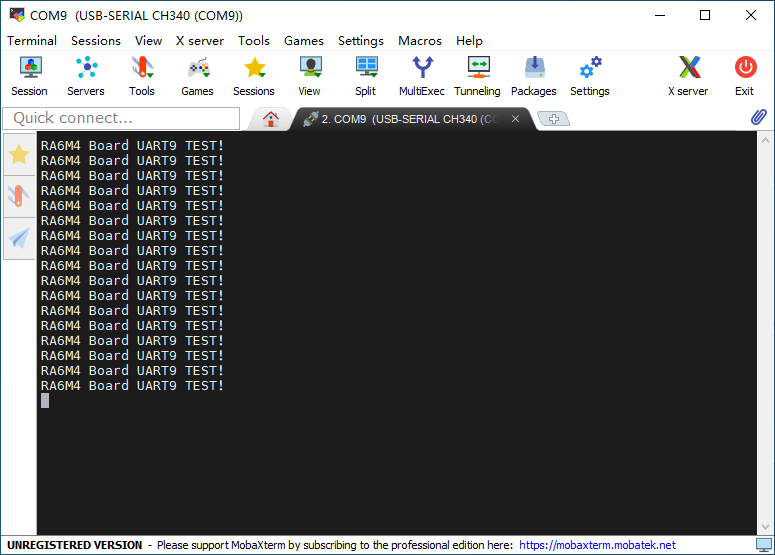Open the Terminal menu
This screenshot has height=555, width=775.
pyautogui.click(x=32, y=41)
